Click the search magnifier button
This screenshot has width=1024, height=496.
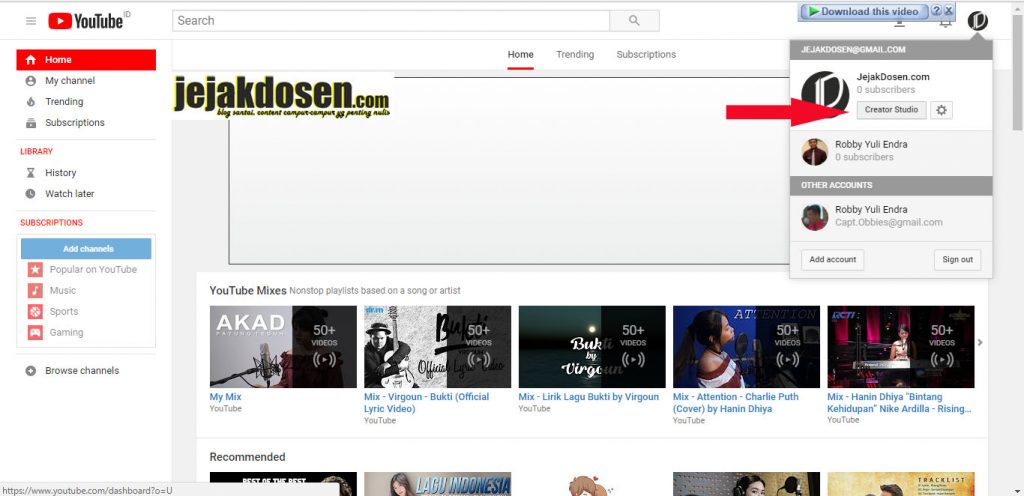(634, 21)
